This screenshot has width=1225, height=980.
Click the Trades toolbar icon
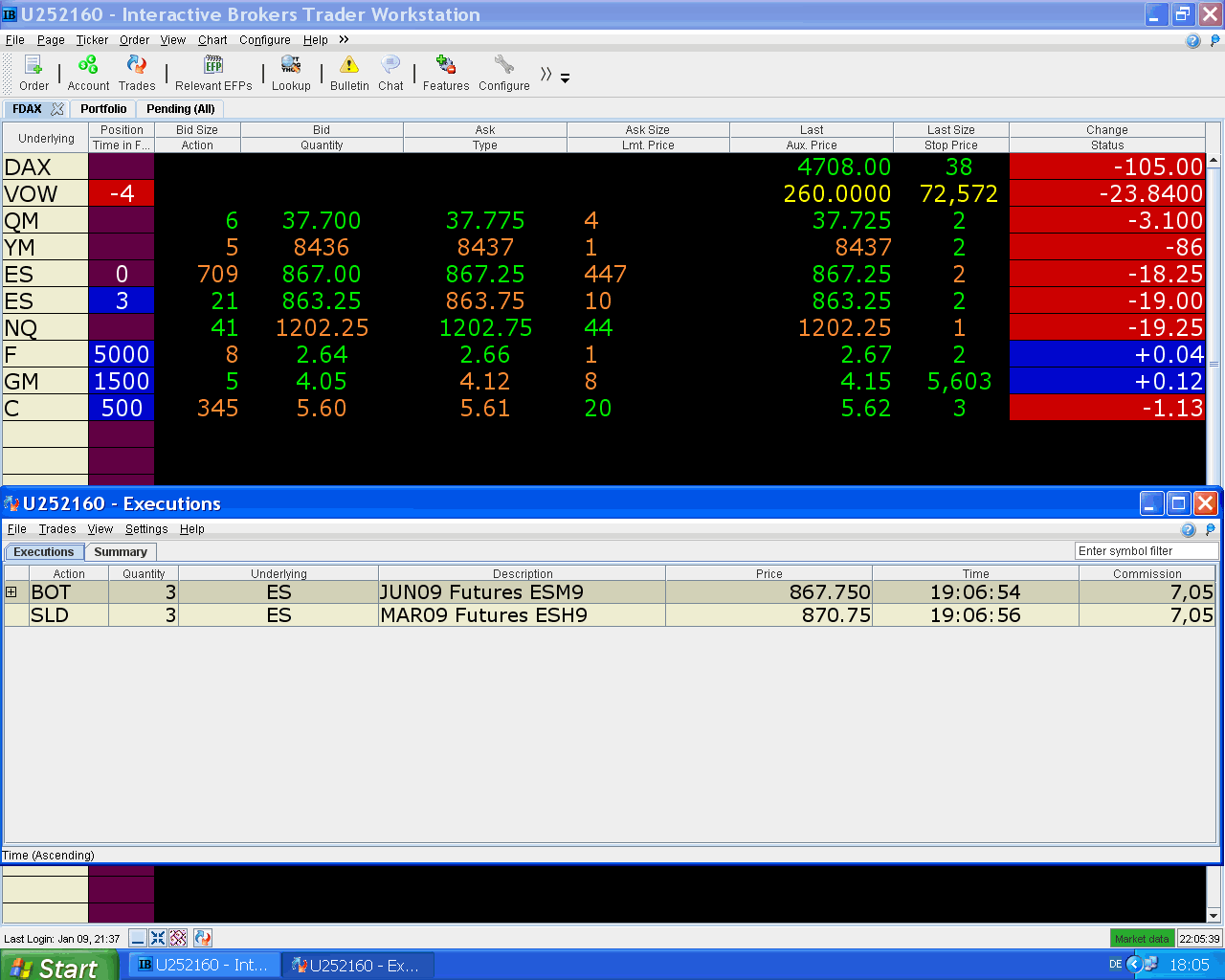(137, 73)
